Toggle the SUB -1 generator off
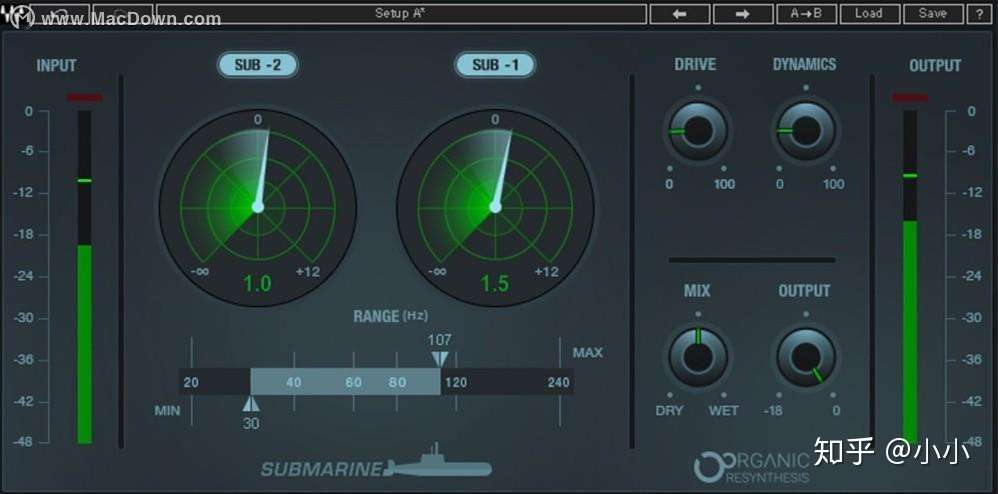The width and height of the screenshot is (998, 494). point(495,64)
